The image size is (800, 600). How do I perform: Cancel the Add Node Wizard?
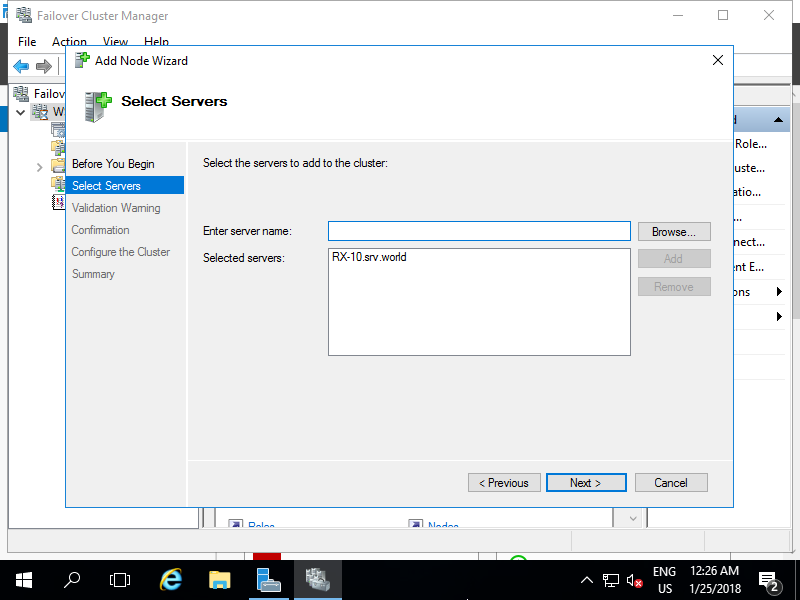click(x=671, y=483)
